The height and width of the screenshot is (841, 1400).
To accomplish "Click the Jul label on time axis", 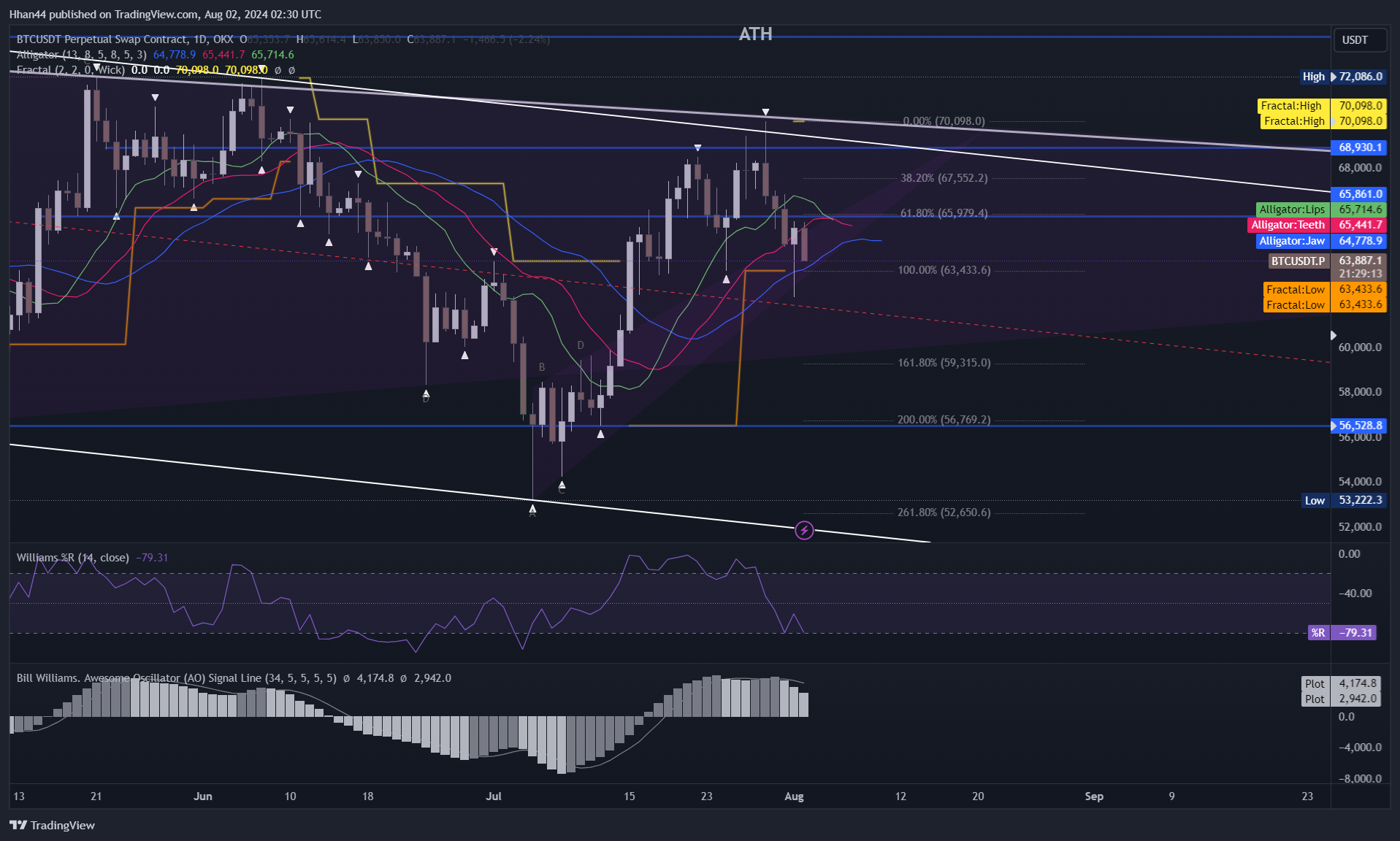I will (494, 796).
